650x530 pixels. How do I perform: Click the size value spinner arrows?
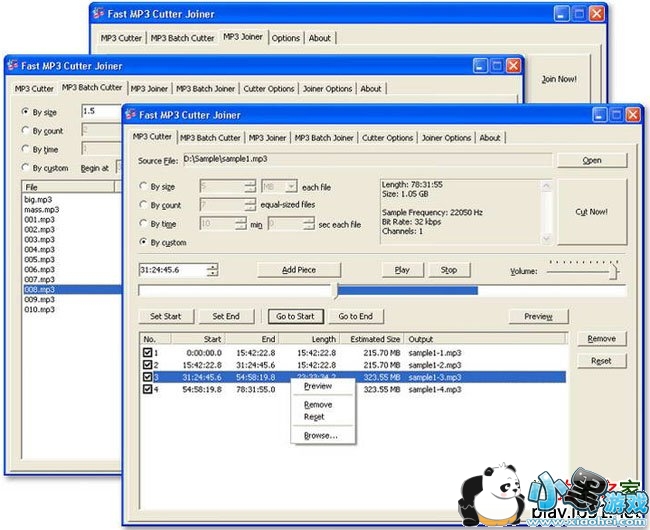(250, 187)
